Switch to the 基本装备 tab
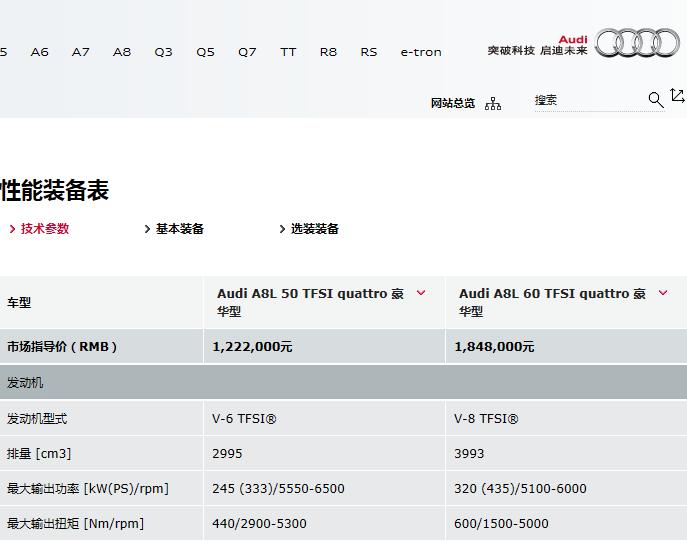The width and height of the screenshot is (687, 541). (174, 229)
